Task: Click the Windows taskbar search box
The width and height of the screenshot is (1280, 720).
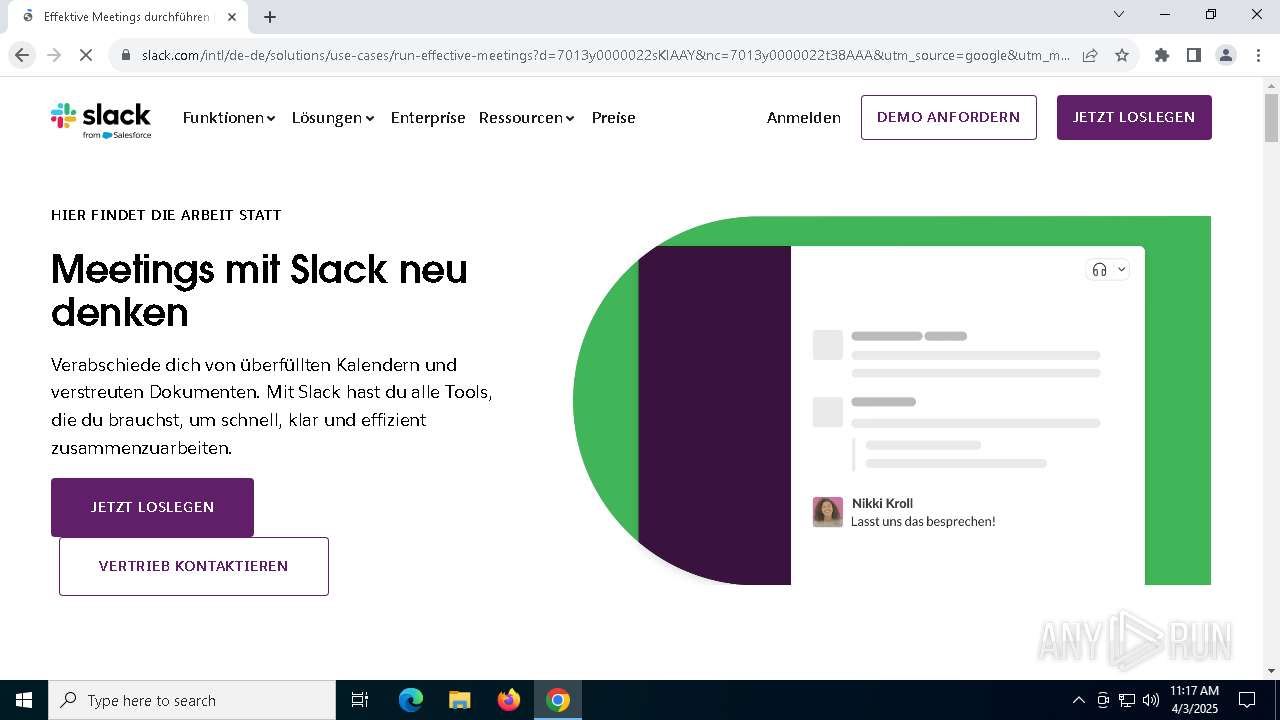Action: point(192,700)
